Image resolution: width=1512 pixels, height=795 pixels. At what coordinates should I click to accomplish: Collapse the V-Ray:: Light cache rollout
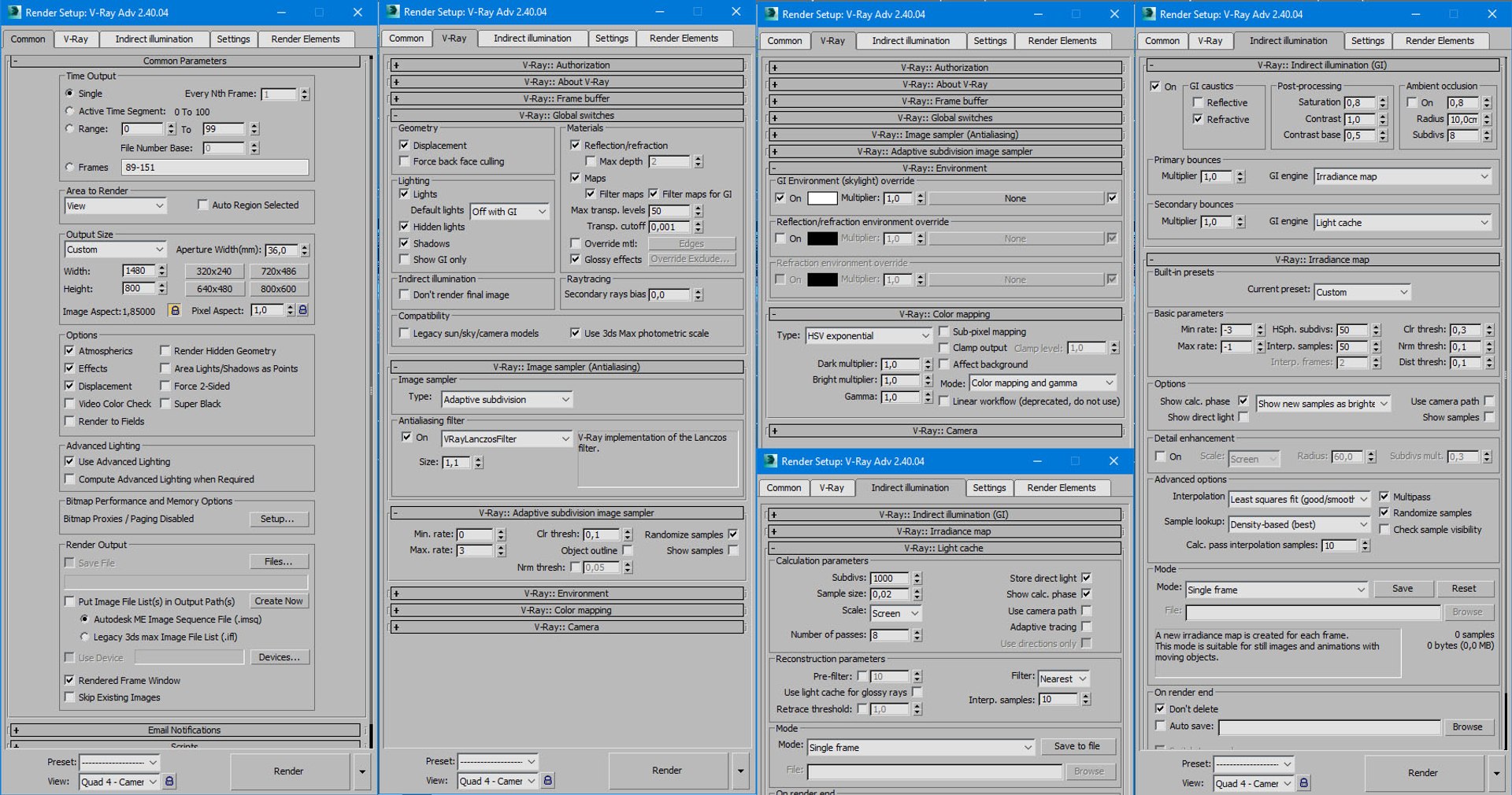point(944,548)
